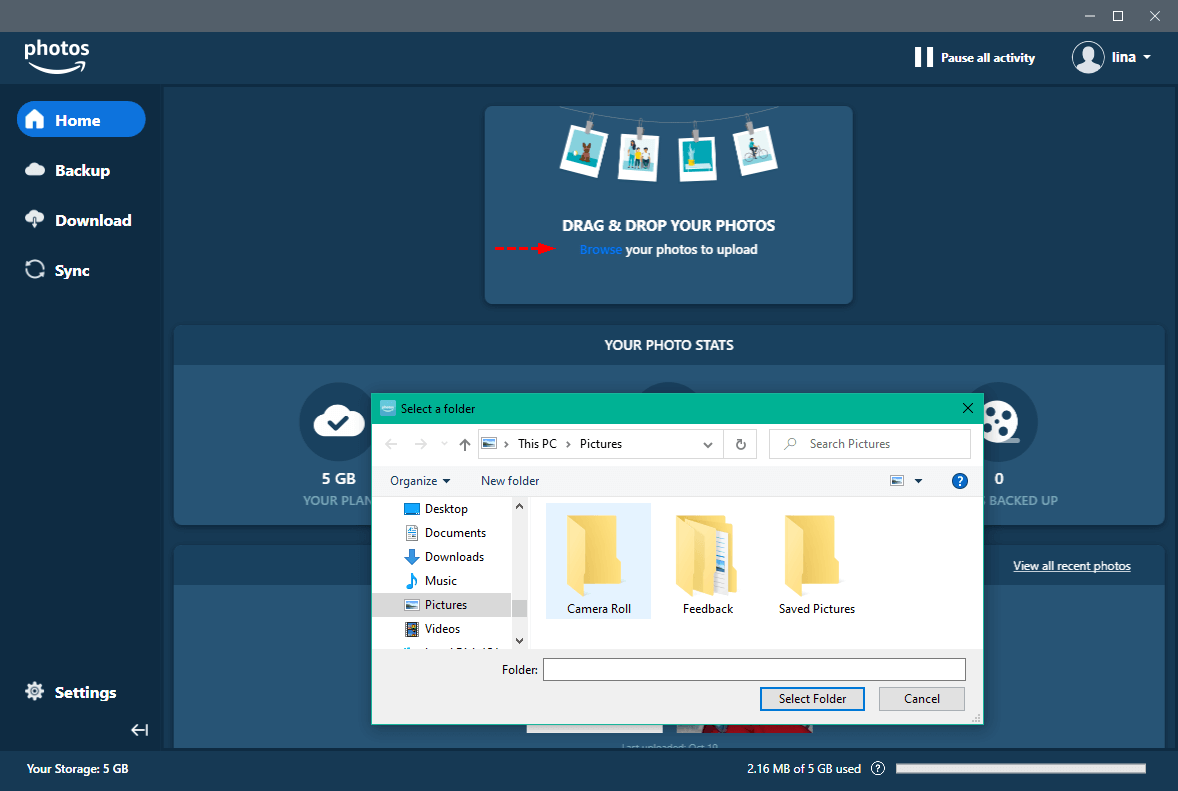Refresh the Pictures folder listing
1178x791 pixels.
(740, 444)
